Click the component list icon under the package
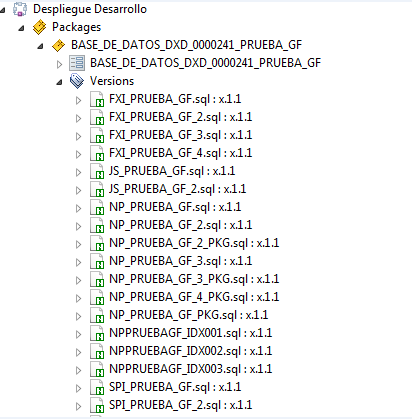 [x=77, y=63]
